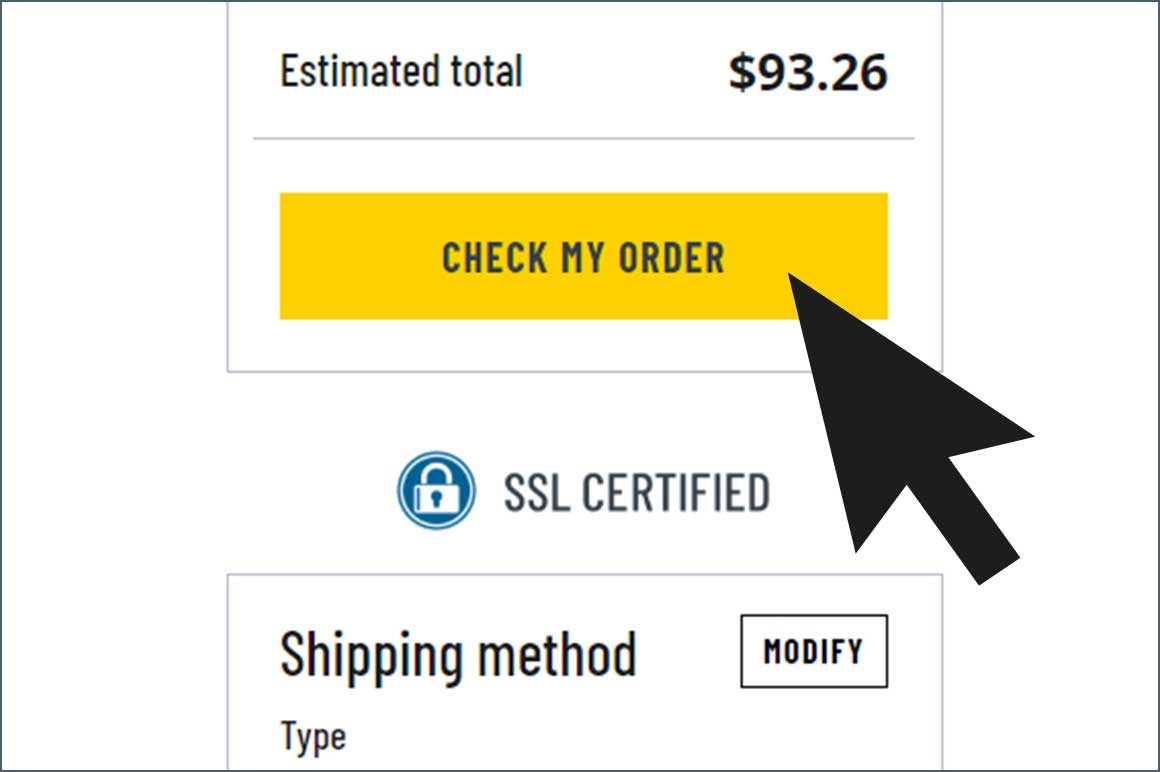Submit order review via CHECK MY ORDER
This screenshot has height=772, width=1160.
pos(583,256)
